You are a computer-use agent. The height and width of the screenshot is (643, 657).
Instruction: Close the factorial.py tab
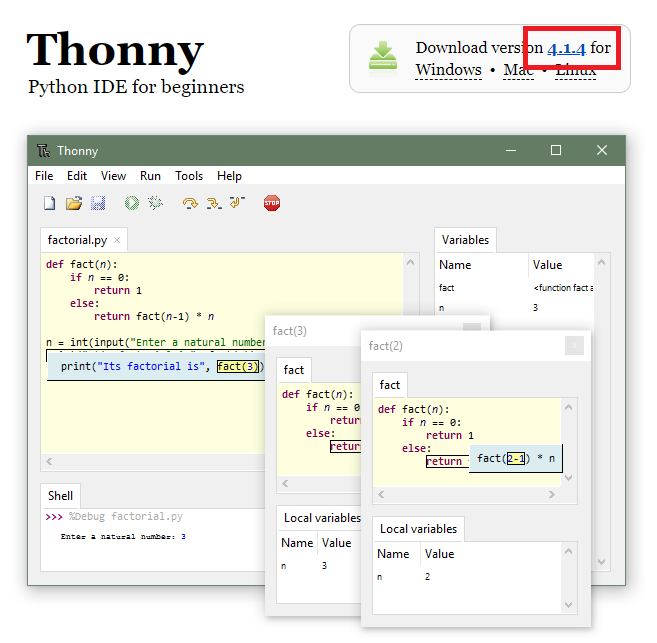(117, 240)
